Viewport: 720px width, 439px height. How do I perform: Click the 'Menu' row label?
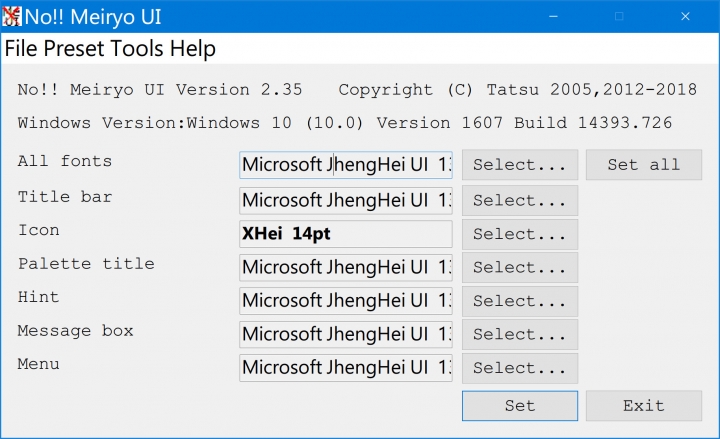[x=39, y=364]
